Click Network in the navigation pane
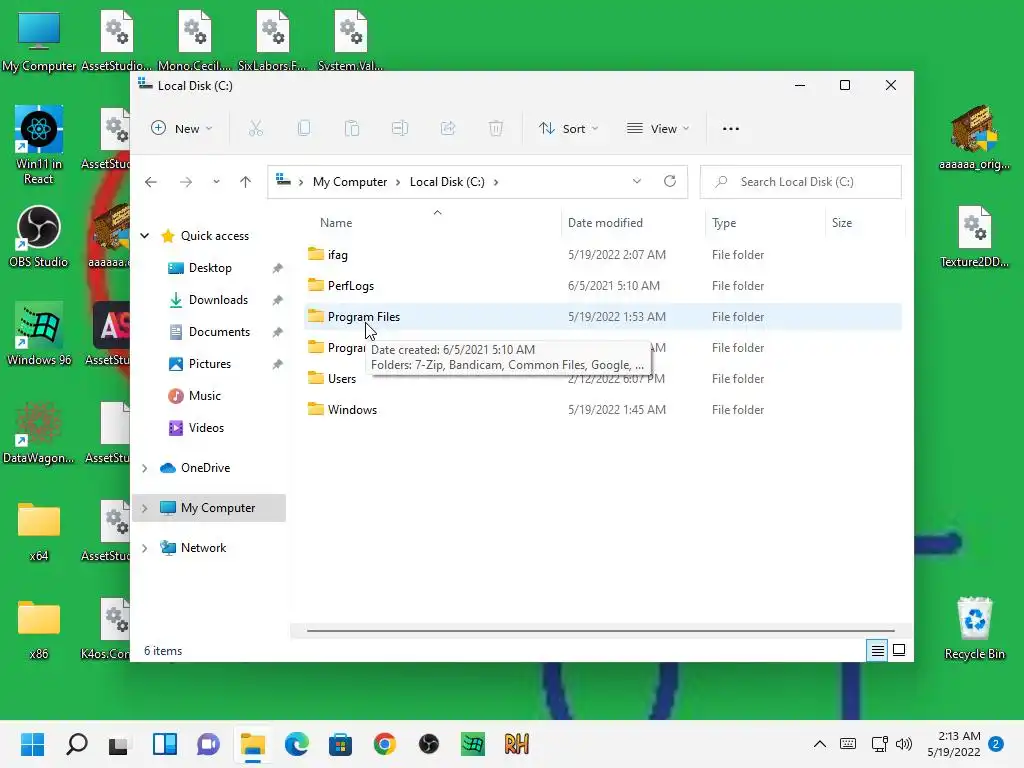Screen dimensions: 1024x768 203,548
